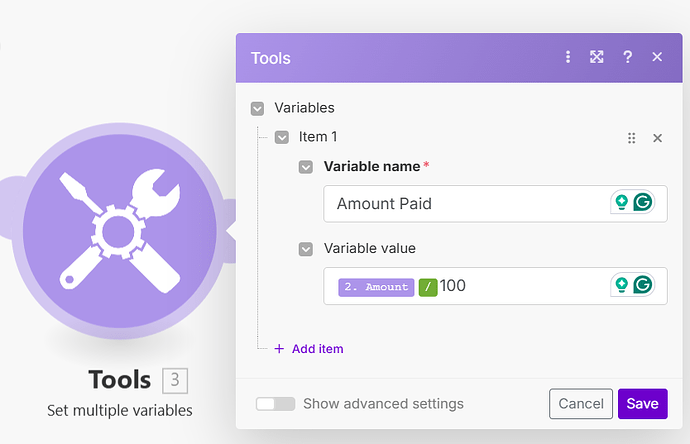Viewport: 690px width, 444px height.
Task: Open the Tools dialog three-dot options menu
Action: coord(568,58)
